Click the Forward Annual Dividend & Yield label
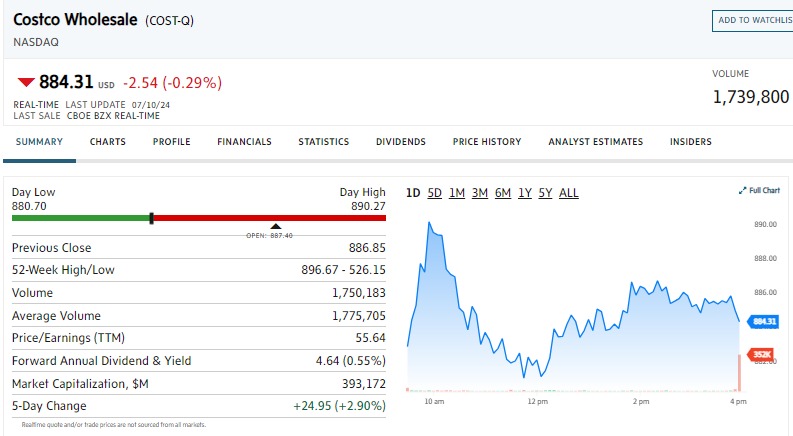The width and height of the screenshot is (793, 436). [102, 361]
